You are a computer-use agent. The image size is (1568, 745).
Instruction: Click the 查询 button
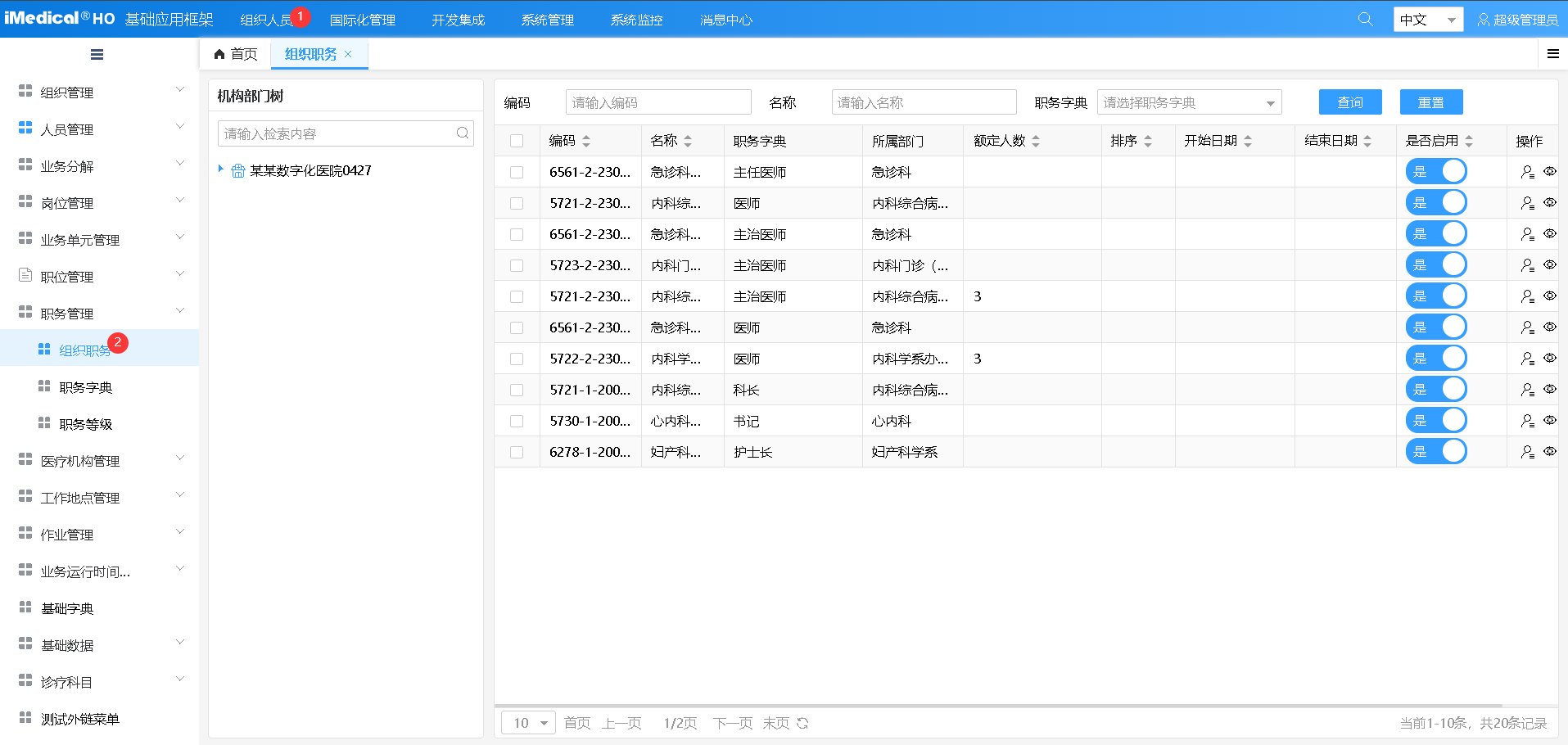1349,102
